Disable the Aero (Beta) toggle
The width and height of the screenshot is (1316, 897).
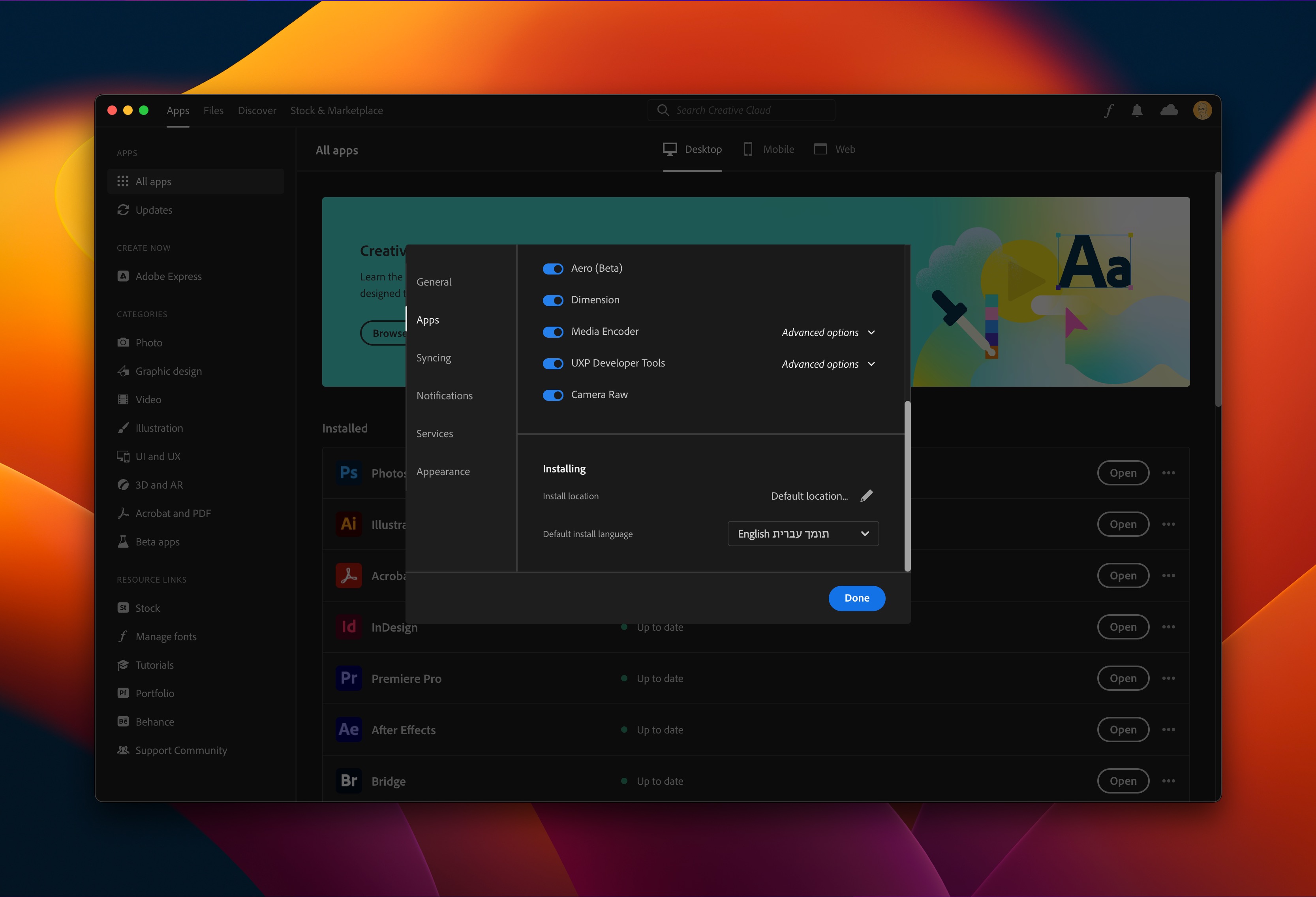pyautogui.click(x=553, y=269)
